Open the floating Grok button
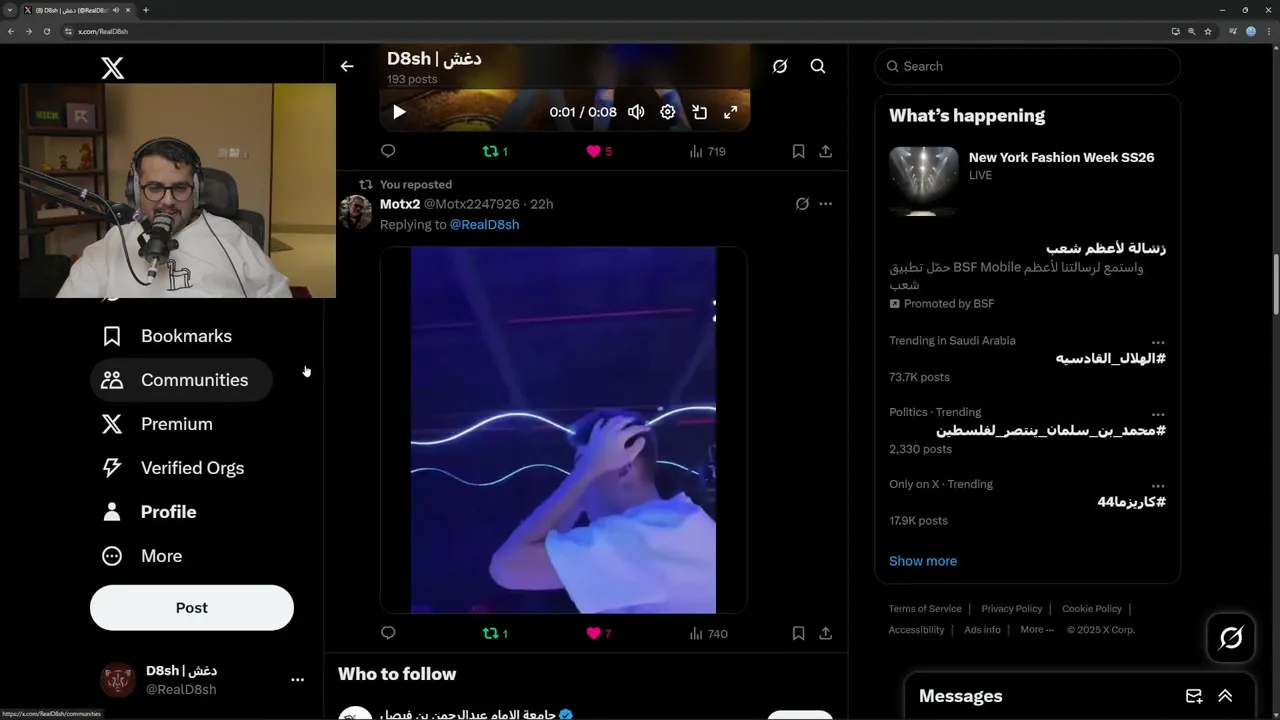The width and height of the screenshot is (1280, 720). tap(1231, 638)
